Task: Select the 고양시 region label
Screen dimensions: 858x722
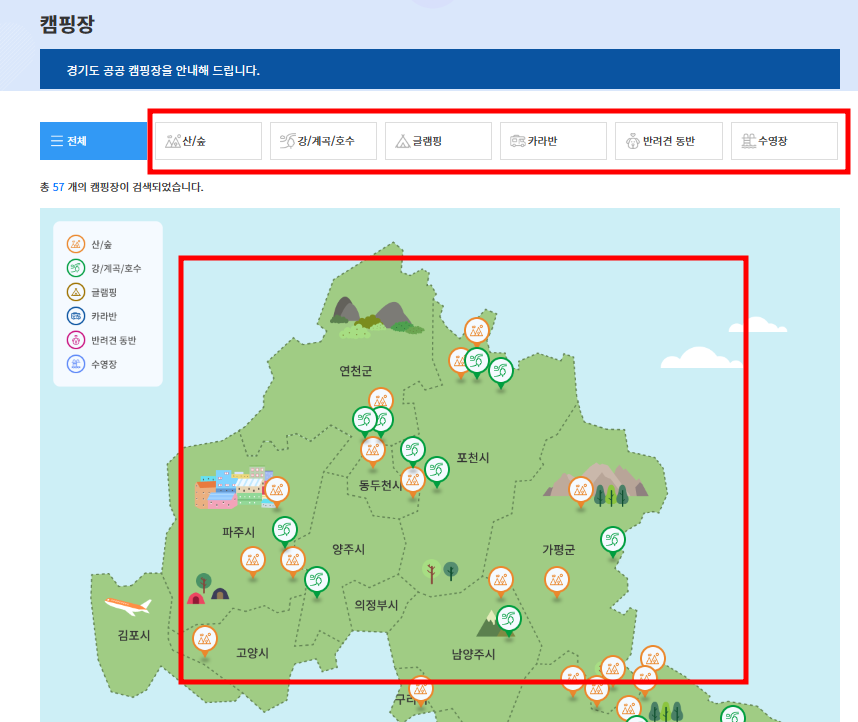Action: point(252,652)
